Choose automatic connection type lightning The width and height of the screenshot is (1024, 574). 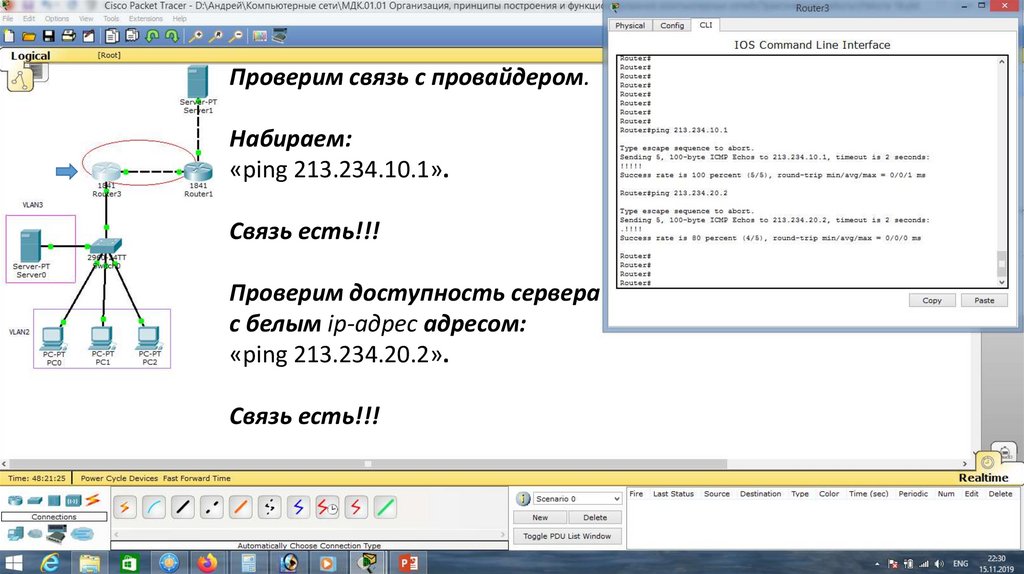click(125, 507)
